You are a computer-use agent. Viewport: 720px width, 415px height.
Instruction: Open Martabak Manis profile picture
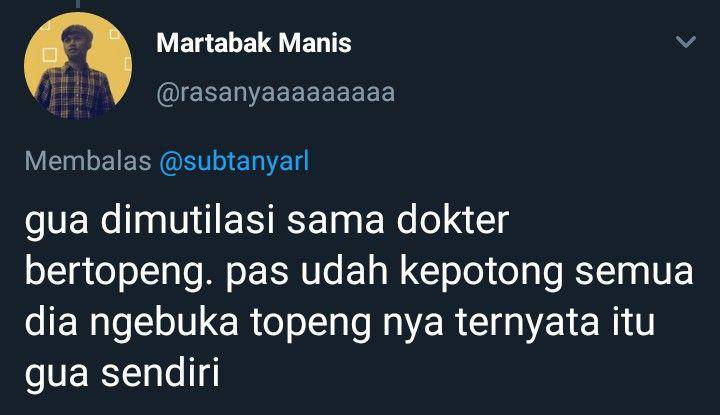click(78, 66)
